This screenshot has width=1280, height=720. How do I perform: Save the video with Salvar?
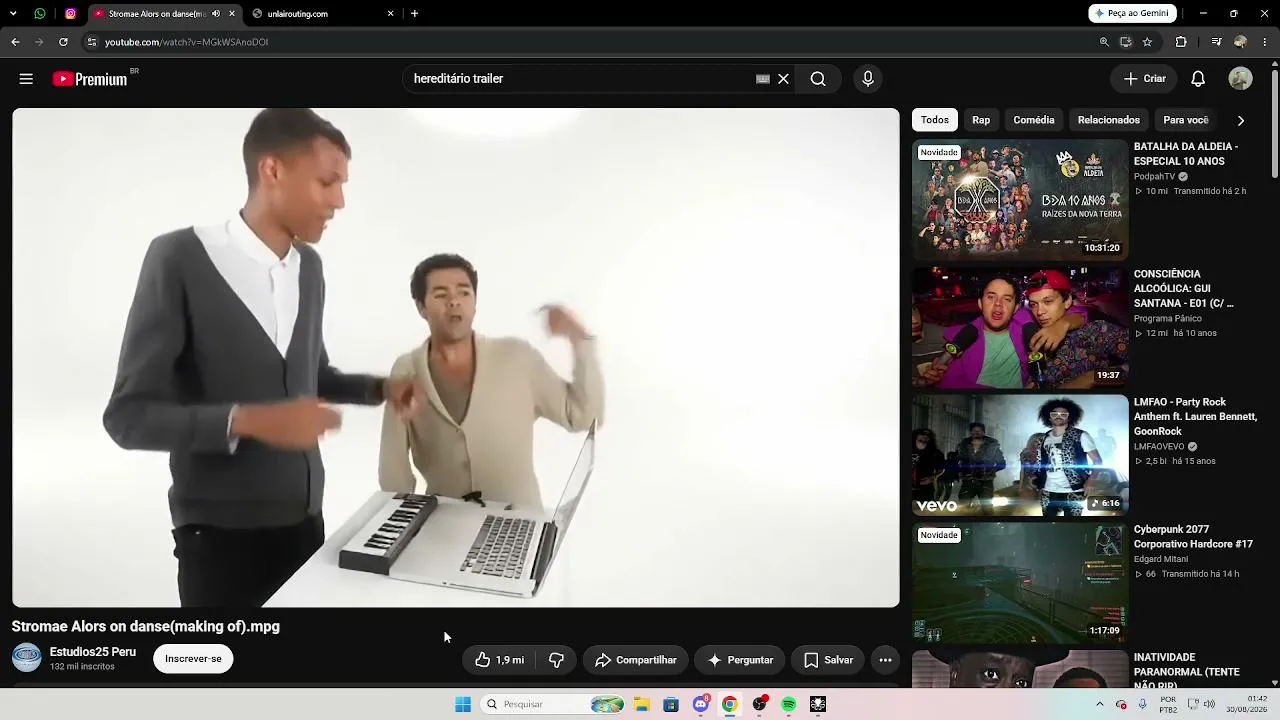click(x=828, y=660)
